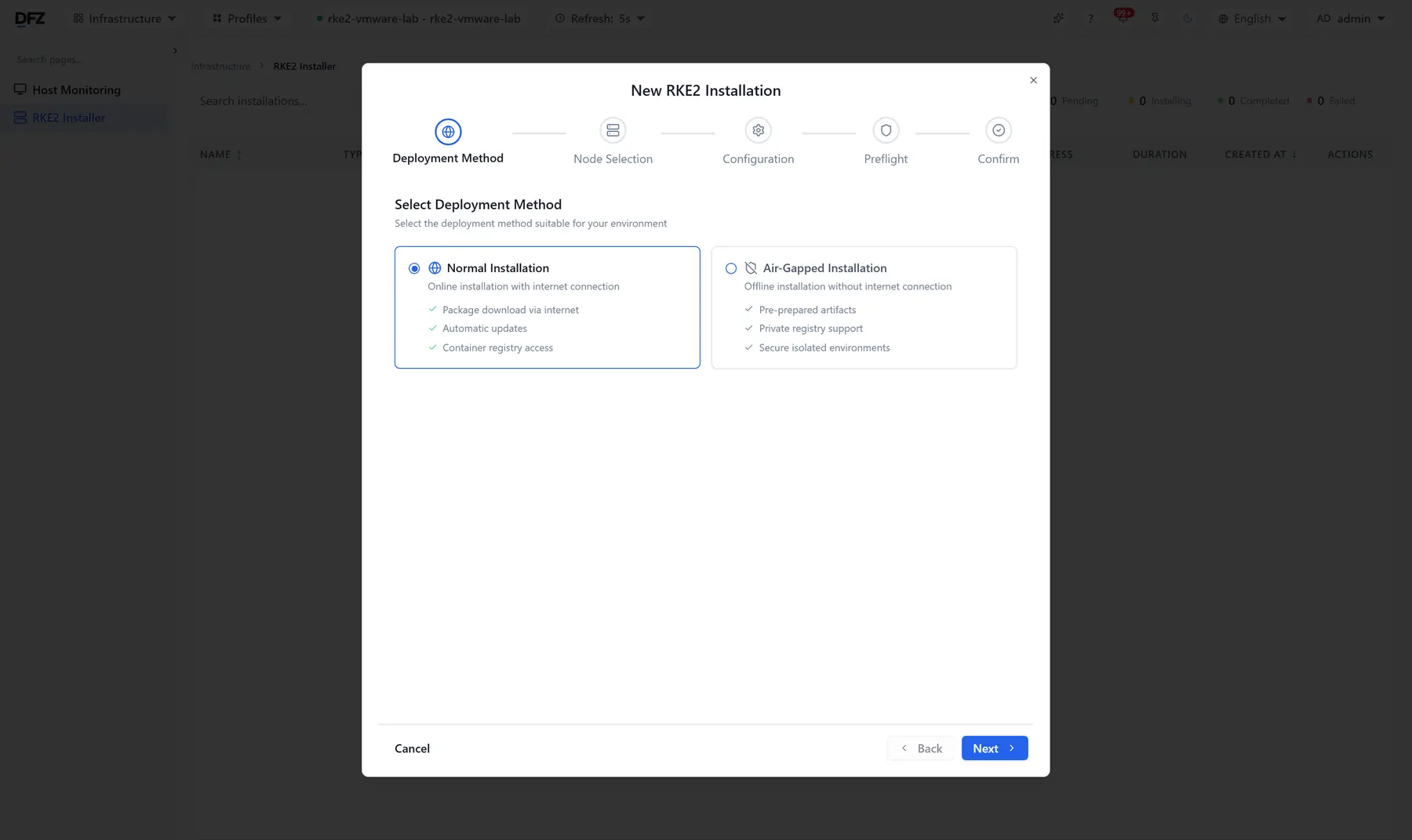Click the globe icon beside Normal Installation
Image resolution: width=1412 pixels, height=840 pixels.
[x=435, y=268]
